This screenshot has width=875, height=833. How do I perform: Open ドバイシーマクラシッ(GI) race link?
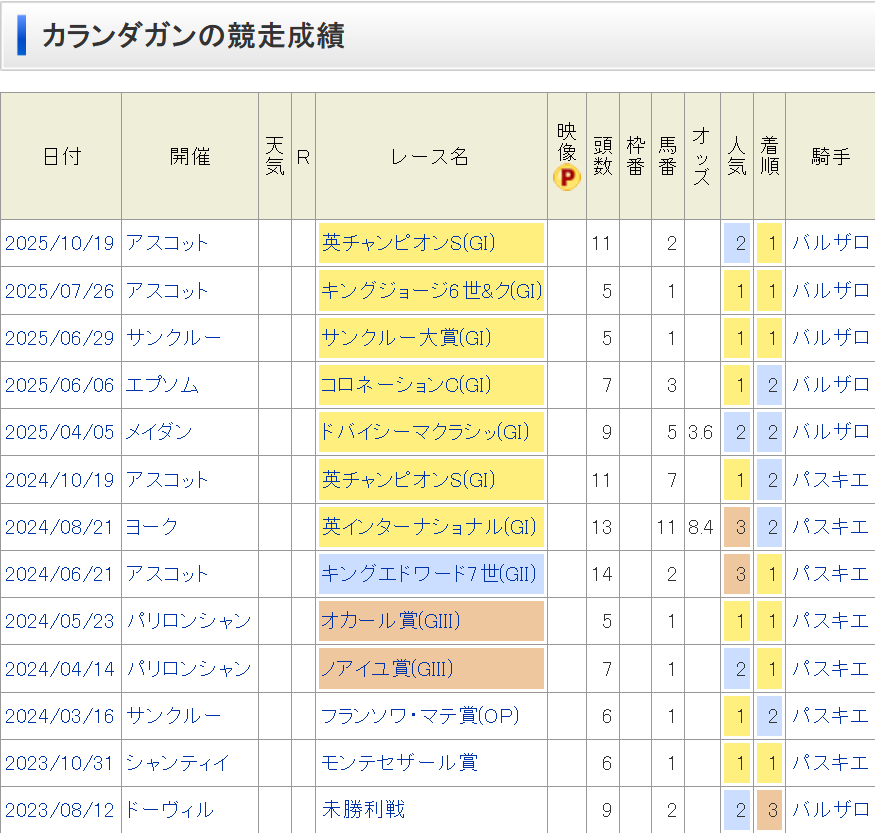coord(425,432)
